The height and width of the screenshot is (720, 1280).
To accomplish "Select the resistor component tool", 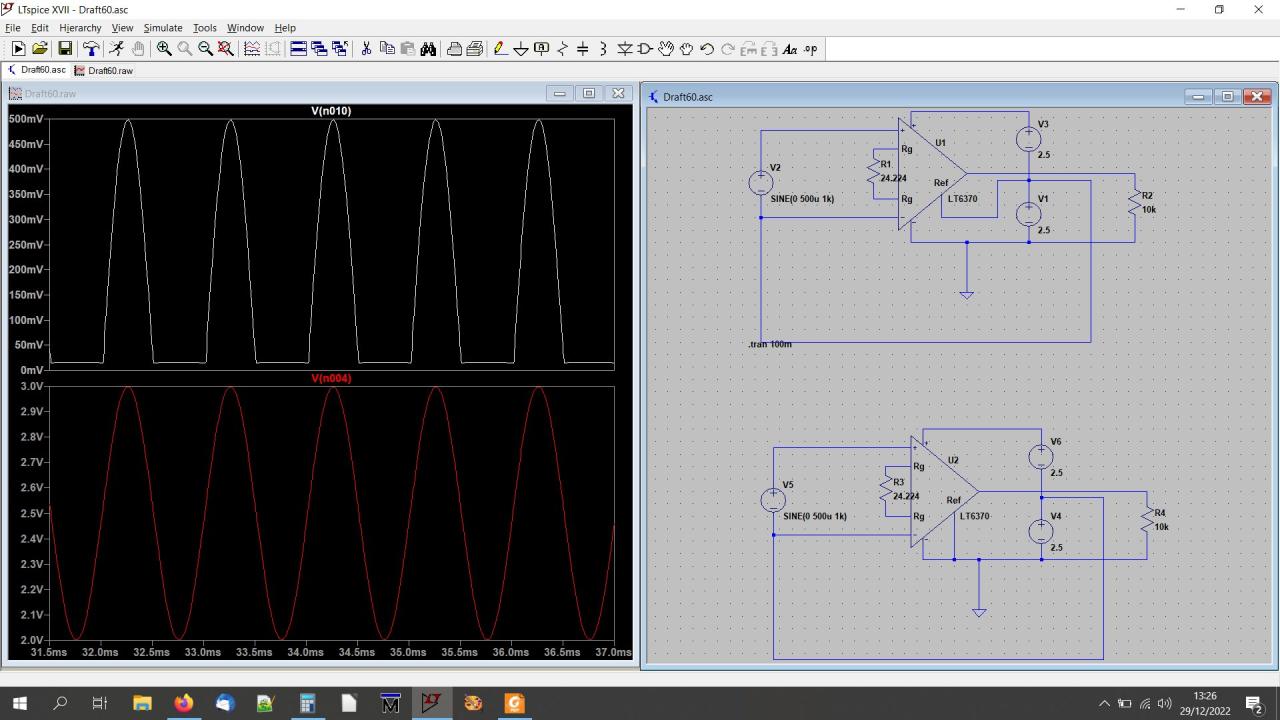I will [x=562, y=49].
